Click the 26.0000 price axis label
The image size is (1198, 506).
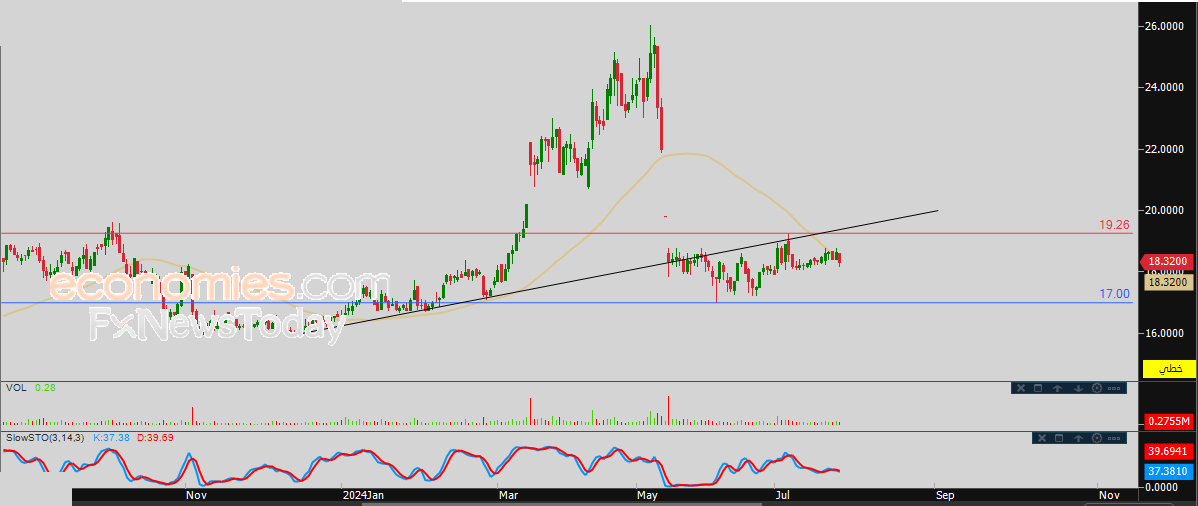click(x=1164, y=26)
